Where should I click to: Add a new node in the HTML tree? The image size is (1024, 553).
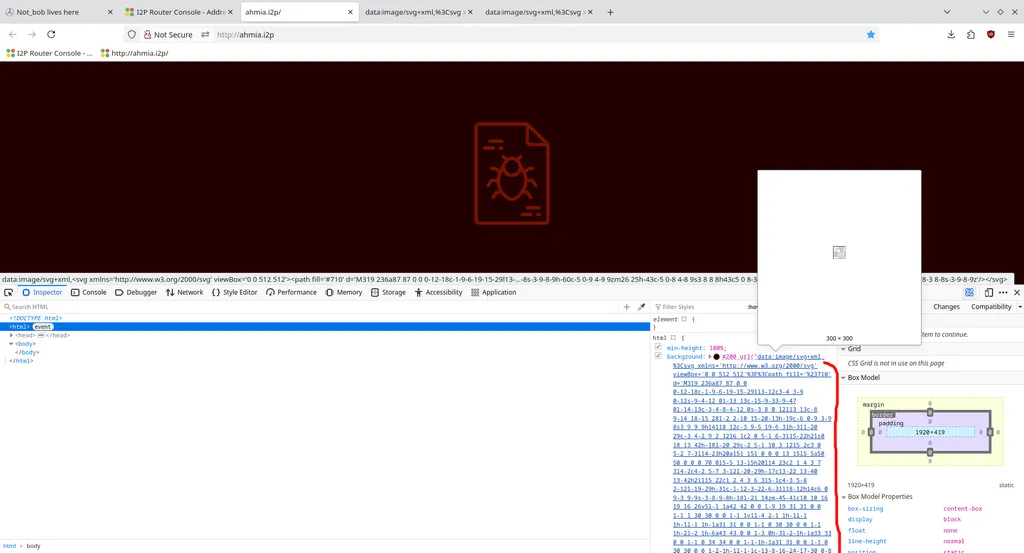click(x=627, y=307)
